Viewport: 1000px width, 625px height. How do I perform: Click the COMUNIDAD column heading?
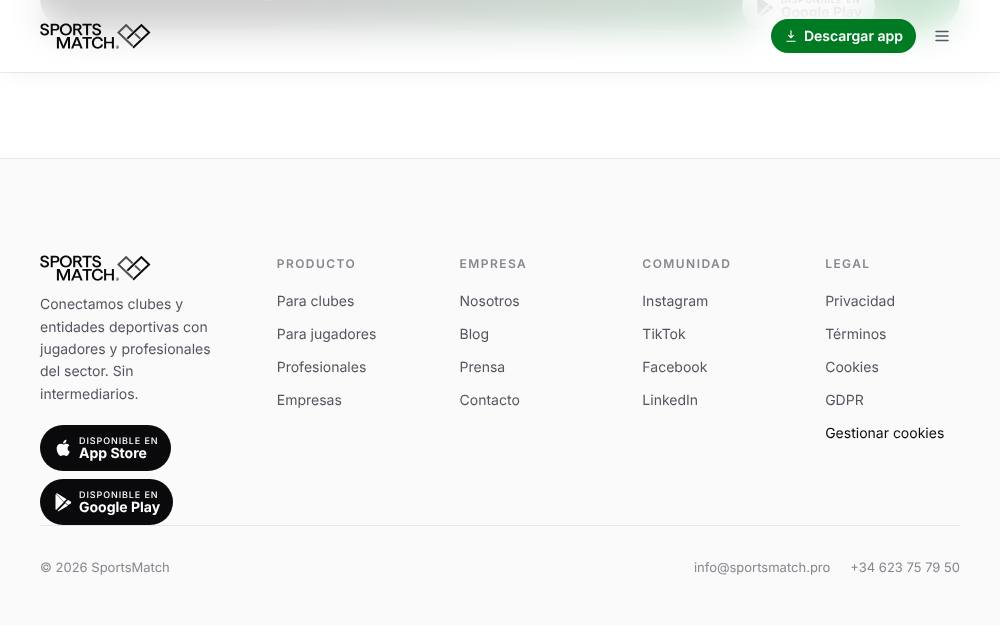coord(686,264)
